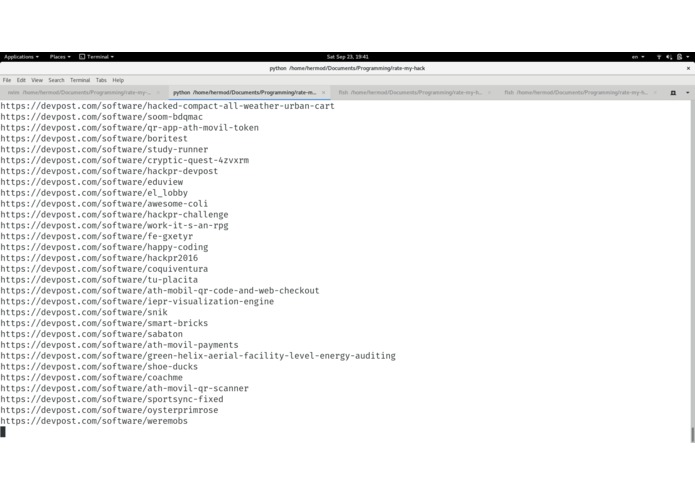This screenshot has width=695, height=494.
Task: Click the vertical scrollbar thumb
Action: [x=692, y=434]
